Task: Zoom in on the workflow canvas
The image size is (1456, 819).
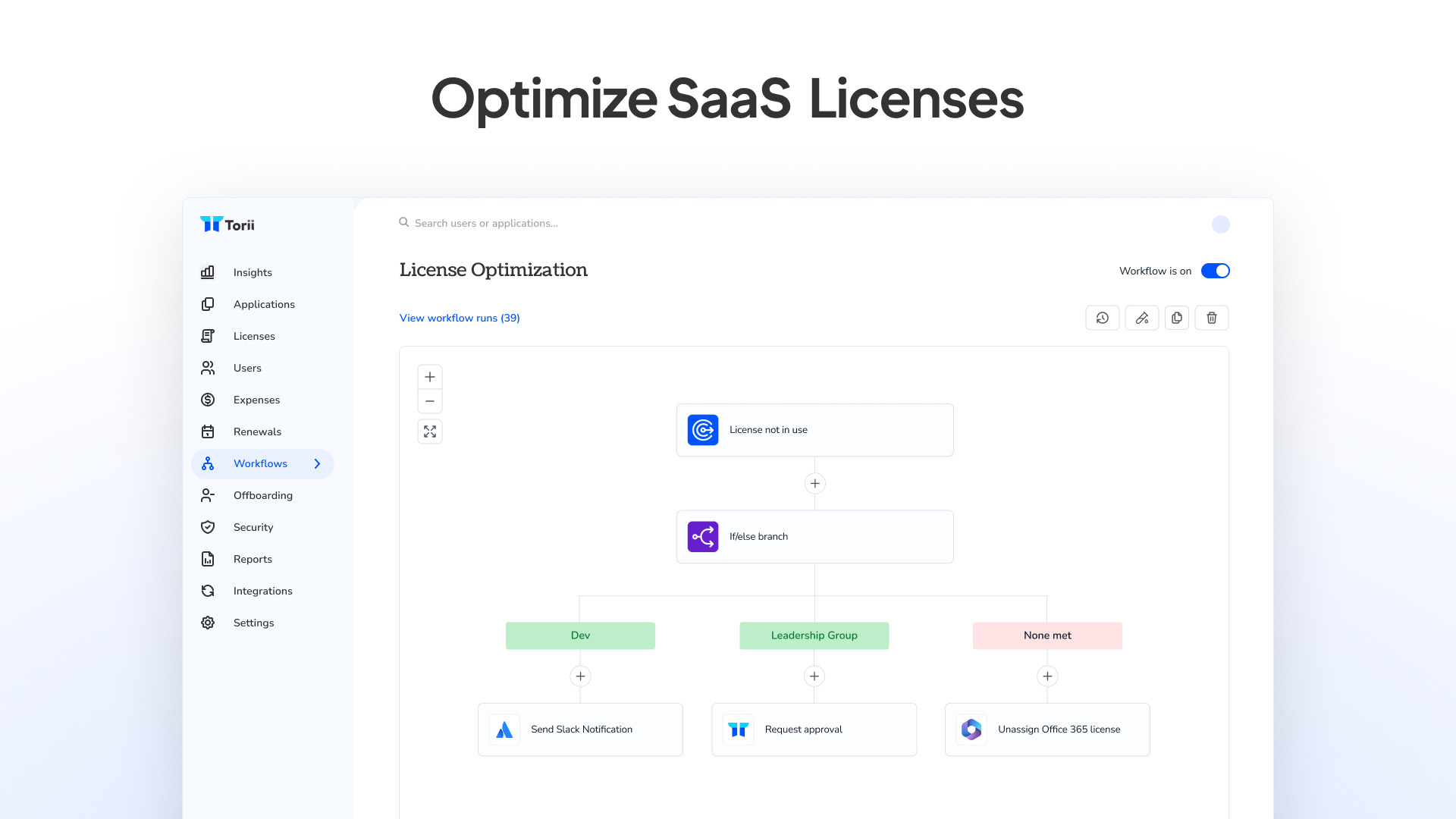Action: 430,377
